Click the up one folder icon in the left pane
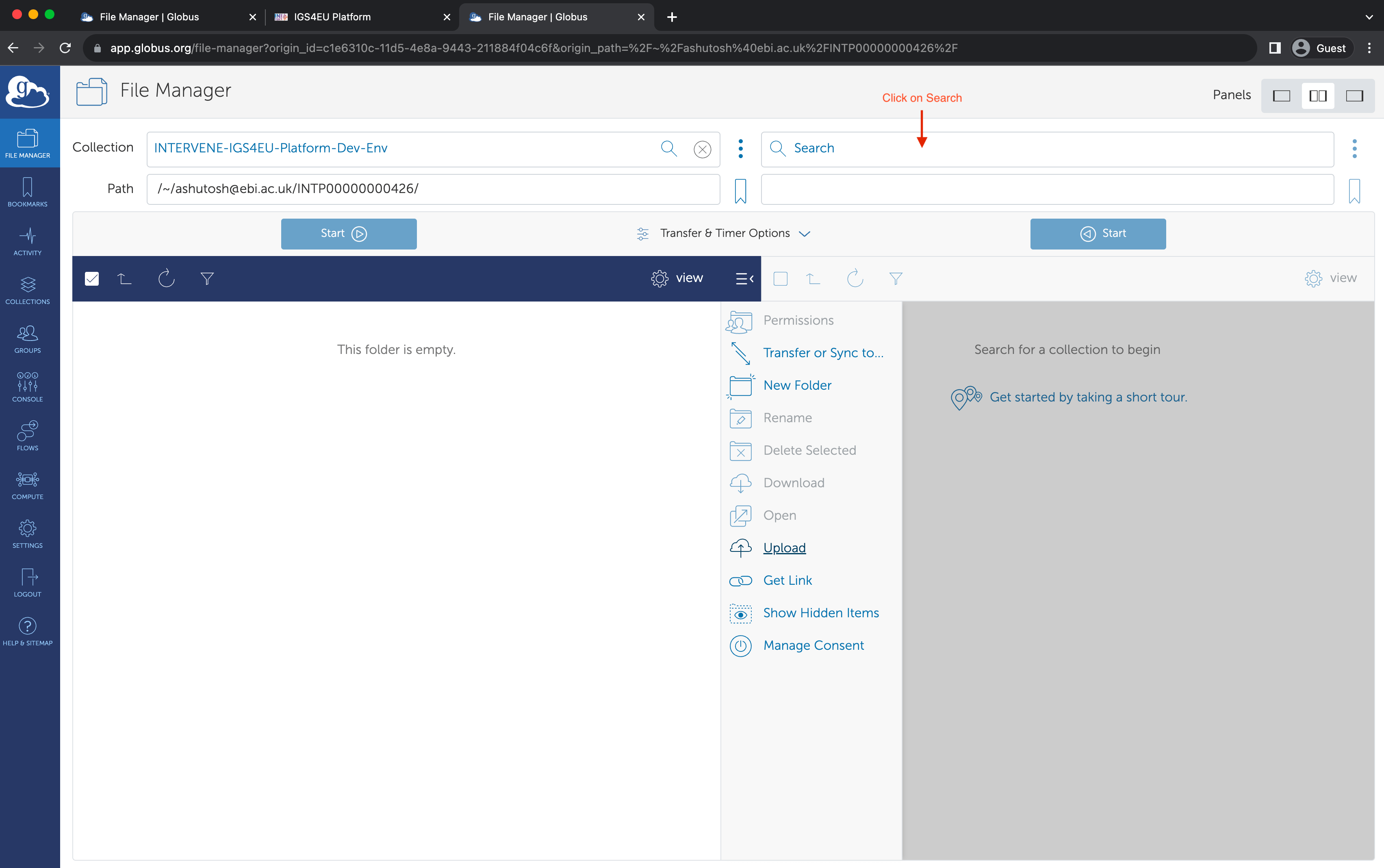Image resolution: width=1384 pixels, height=868 pixels. coord(125,278)
